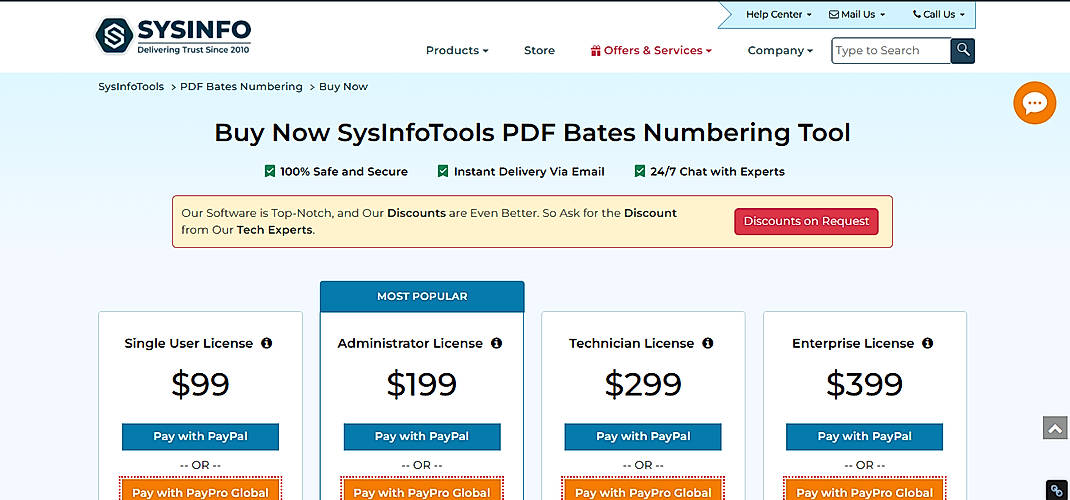The height and width of the screenshot is (500, 1070).
Task: Pay with PayPro Global for Technician License
Action: click(643, 490)
